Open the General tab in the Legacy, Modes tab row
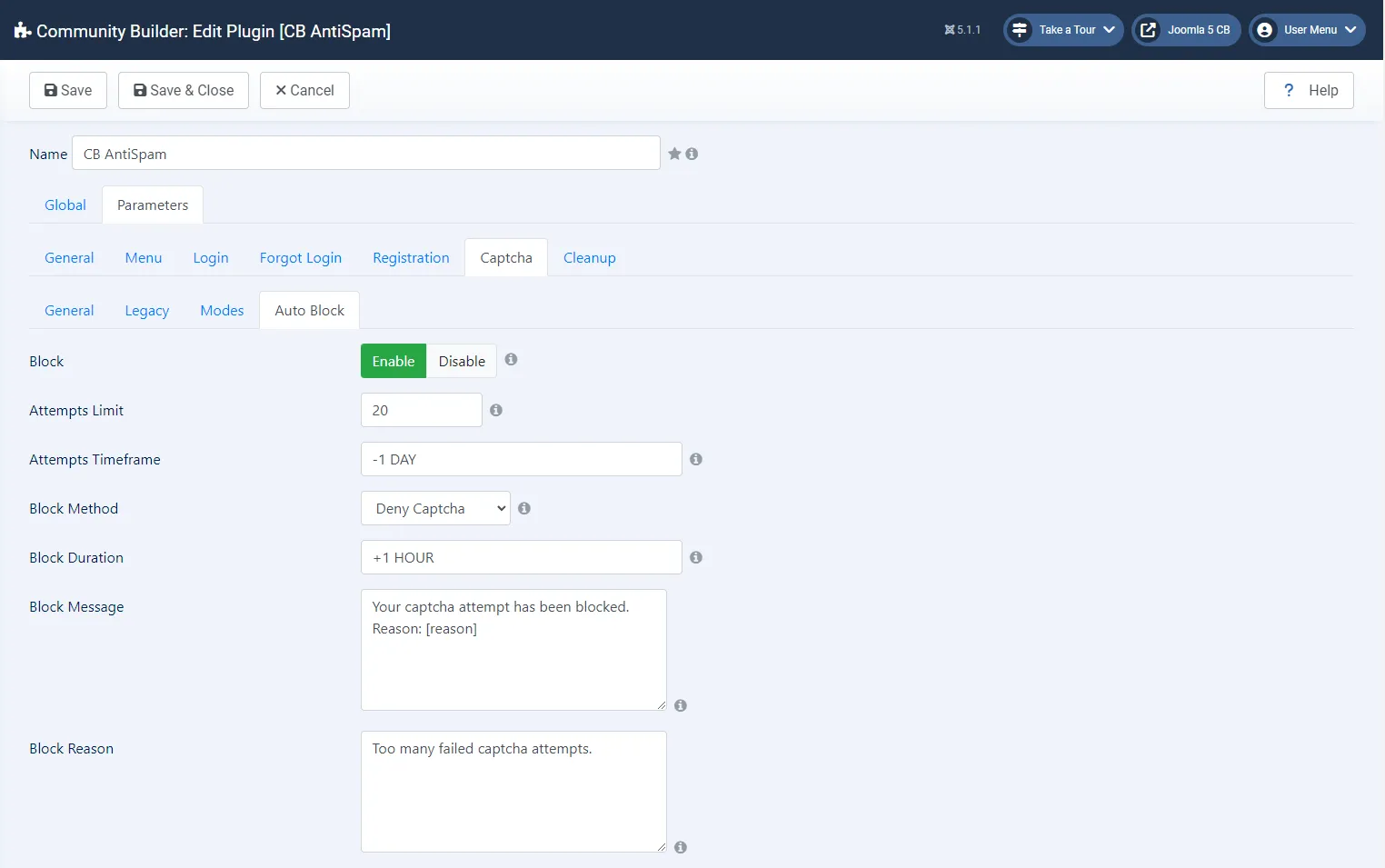Screen dimensions: 1385x868 pos(69,311)
